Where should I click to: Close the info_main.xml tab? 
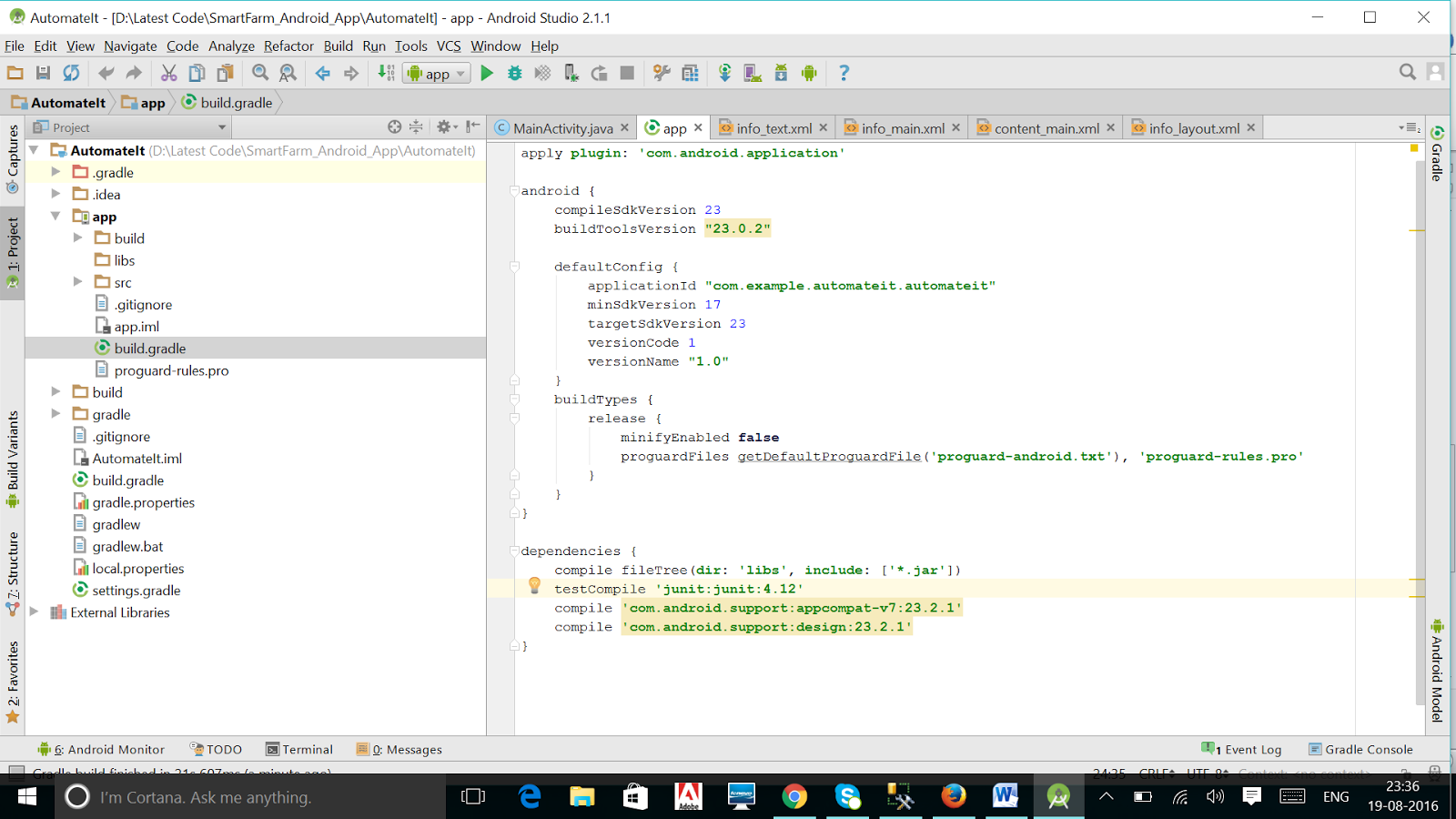[956, 127]
